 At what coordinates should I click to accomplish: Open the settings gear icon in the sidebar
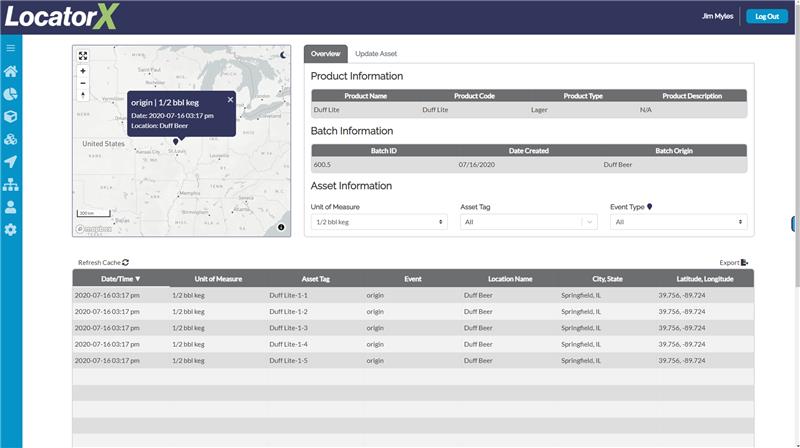tap(11, 230)
